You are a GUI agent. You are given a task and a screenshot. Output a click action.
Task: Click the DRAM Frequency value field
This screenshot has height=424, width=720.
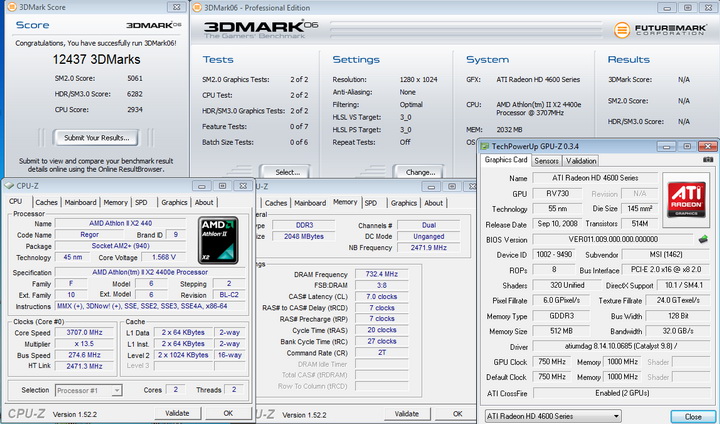[x=381, y=274]
